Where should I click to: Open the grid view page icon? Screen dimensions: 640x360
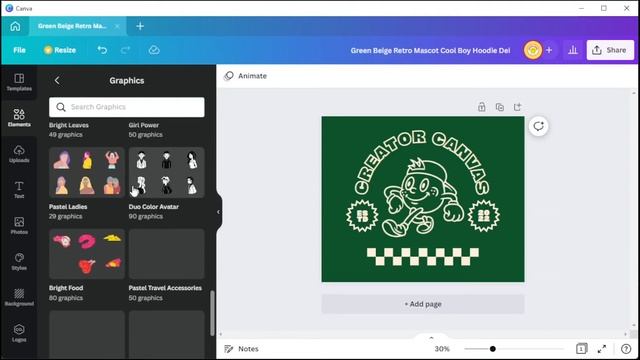point(582,349)
